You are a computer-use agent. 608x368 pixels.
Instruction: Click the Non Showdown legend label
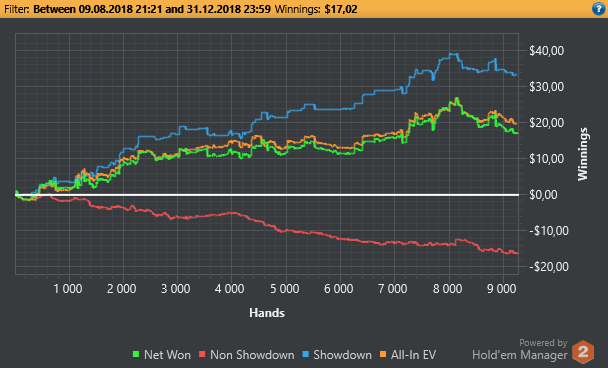coord(252,354)
